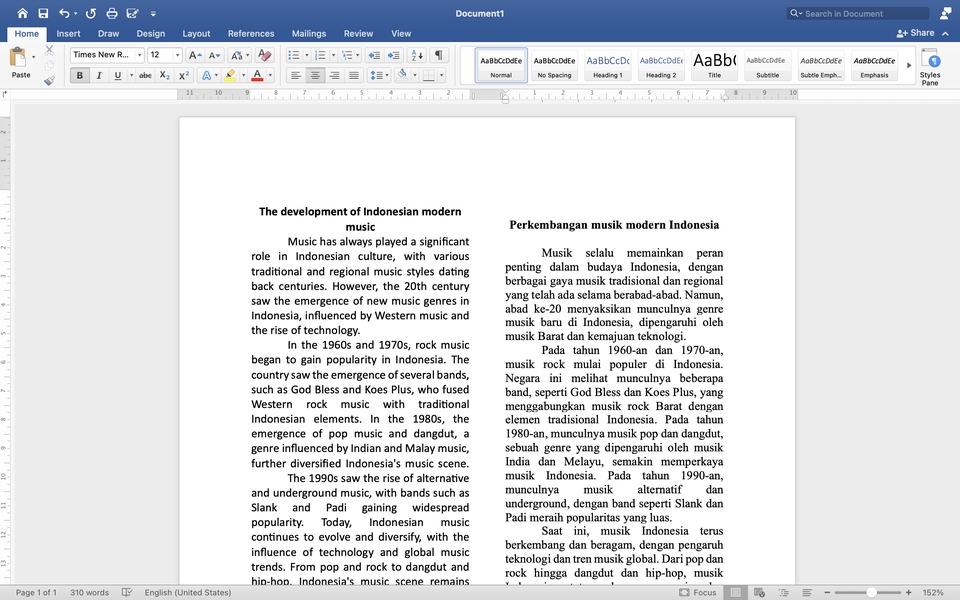Increase paragraph indent

click(x=393, y=55)
